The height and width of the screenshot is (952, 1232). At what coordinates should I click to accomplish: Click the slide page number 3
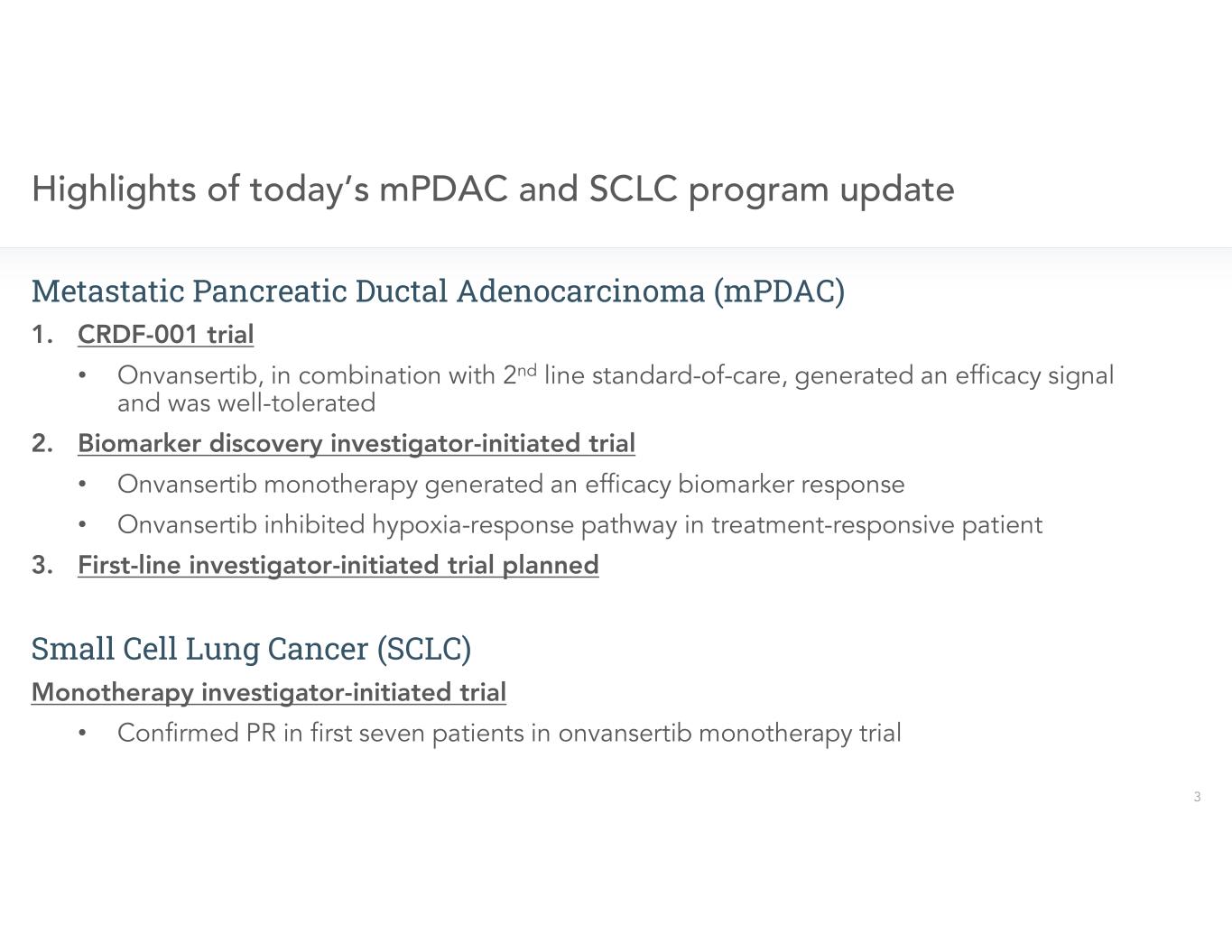click(x=1197, y=797)
